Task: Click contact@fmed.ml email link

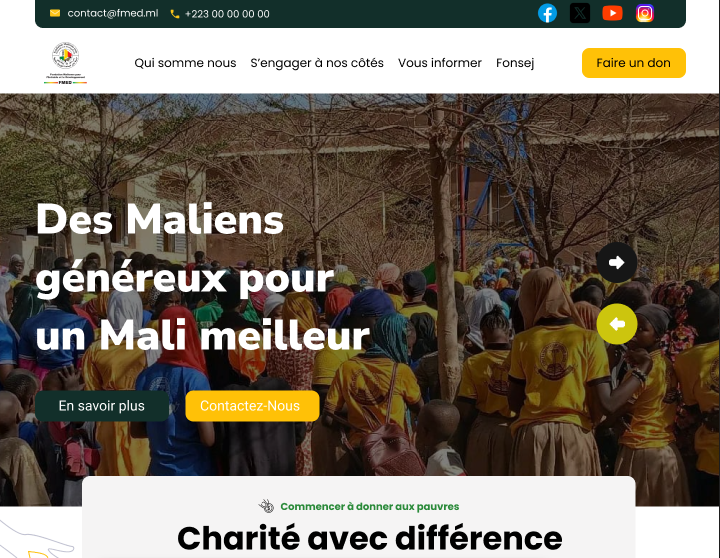Action: pyautogui.click(x=112, y=13)
